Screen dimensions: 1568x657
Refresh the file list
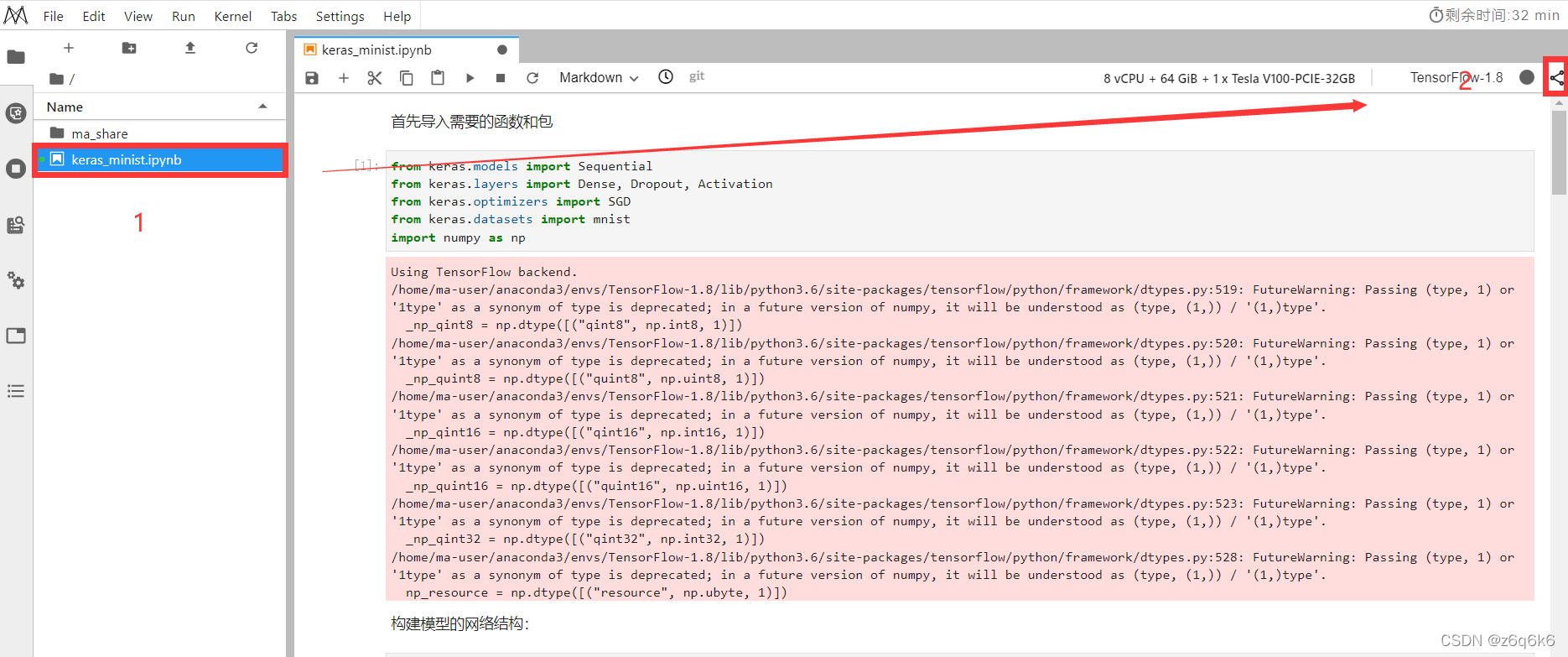(252, 48)
